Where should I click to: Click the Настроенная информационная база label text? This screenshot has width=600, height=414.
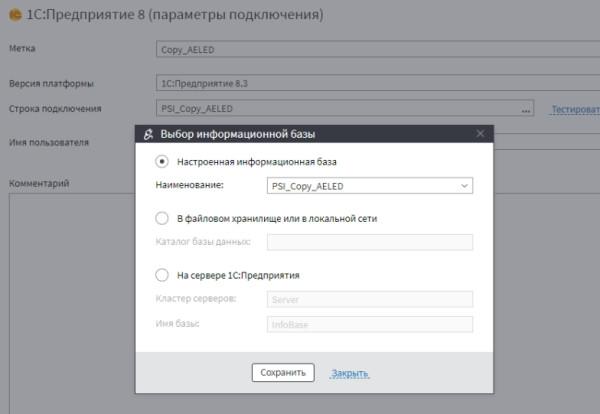click(257, 162)
